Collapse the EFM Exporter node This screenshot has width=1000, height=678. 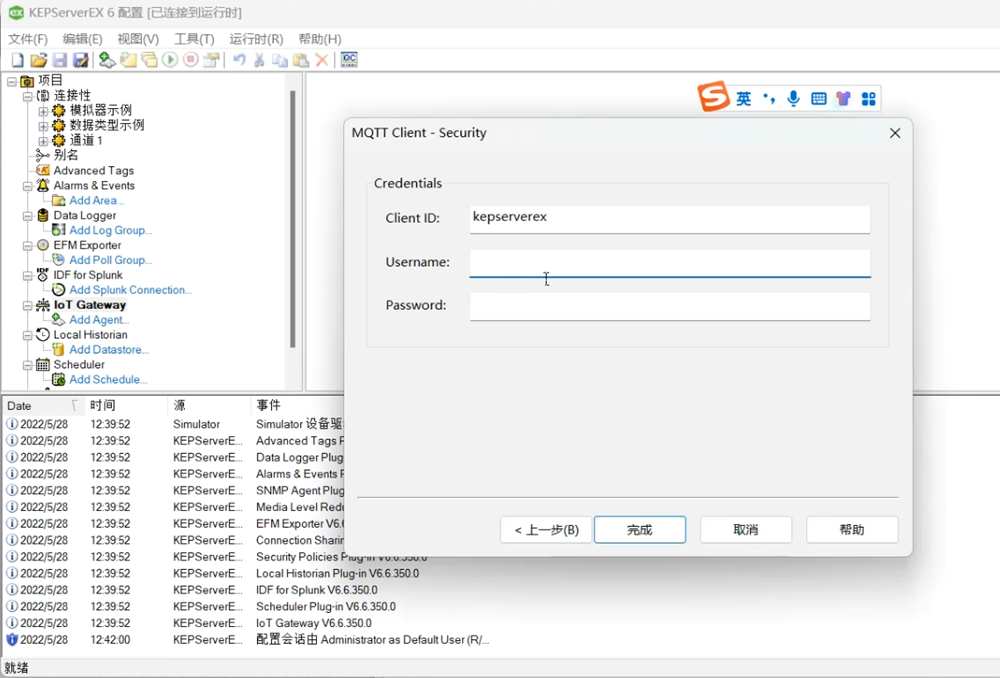[27, 246]
